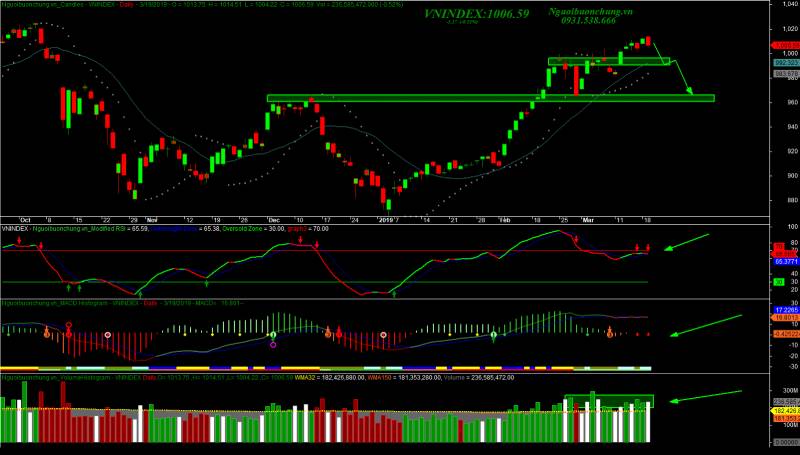This screenshot has width=800, height=455.
Task: Select the long lower green support zone rectangle
Action: point(490,98)
